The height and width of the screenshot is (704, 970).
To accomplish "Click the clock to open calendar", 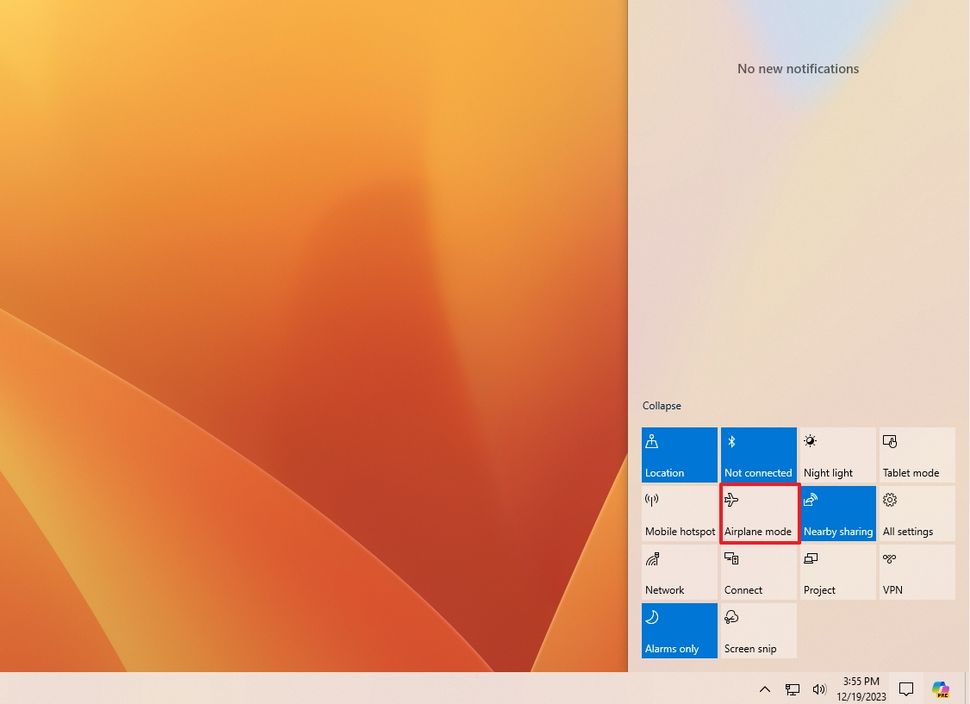I will (x=857, y=688).
